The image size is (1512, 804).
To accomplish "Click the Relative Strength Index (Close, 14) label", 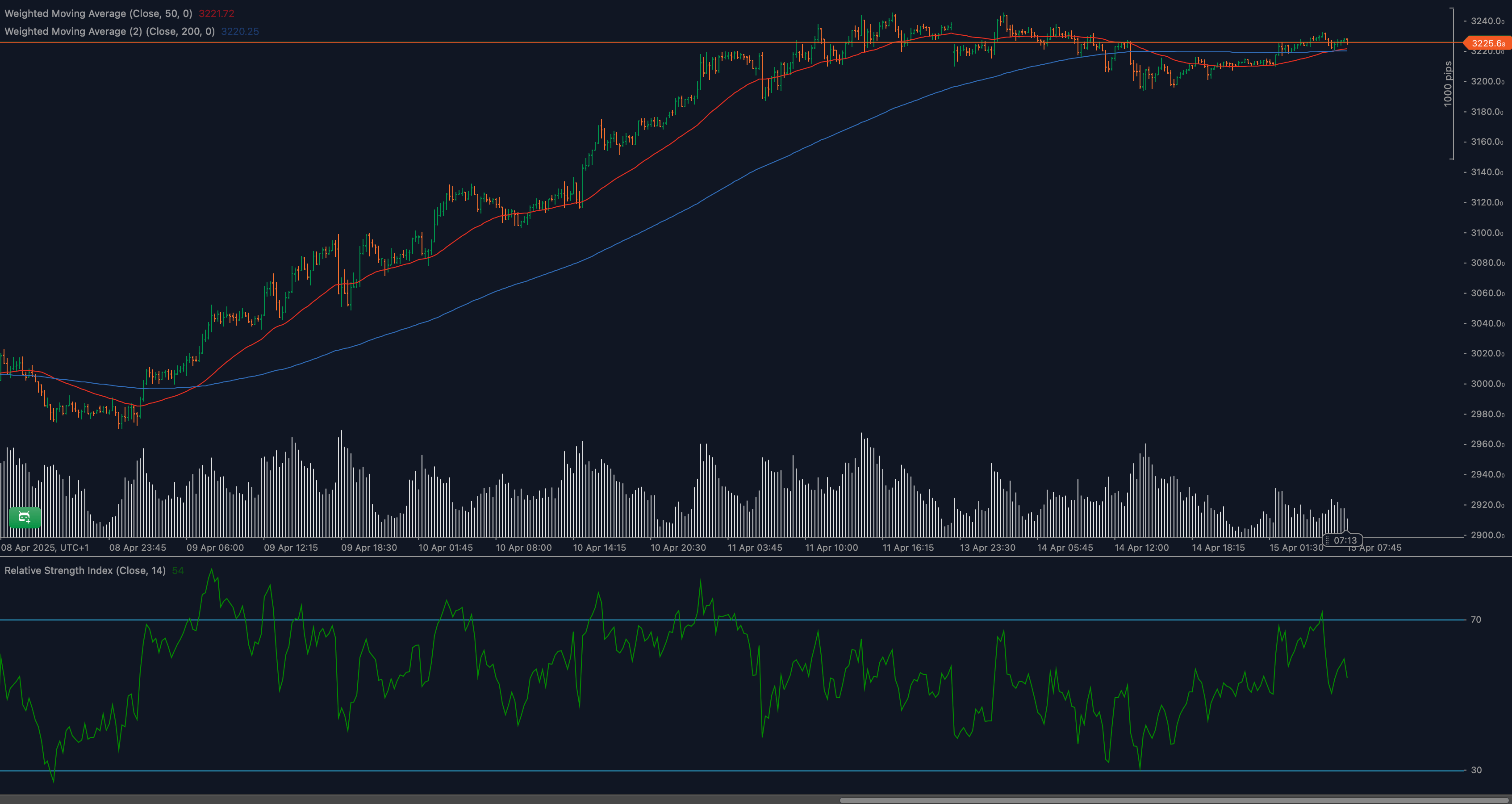I will pyautogui.click(x=85, y=570).
